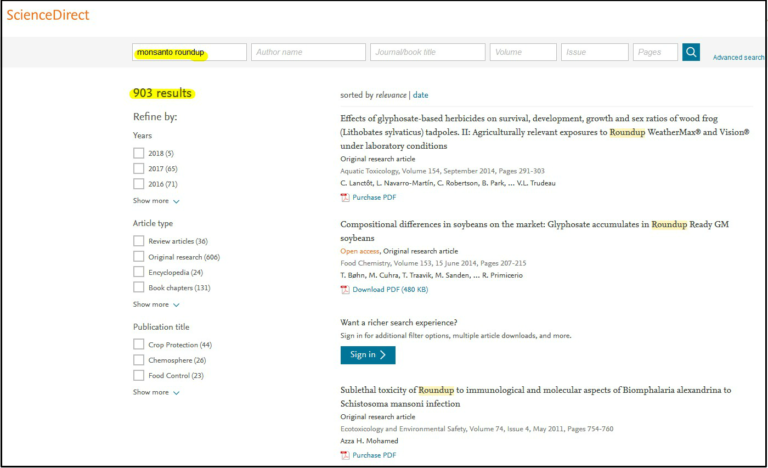Click the Sign in button

pyautogui.click(x=368, y=355)
